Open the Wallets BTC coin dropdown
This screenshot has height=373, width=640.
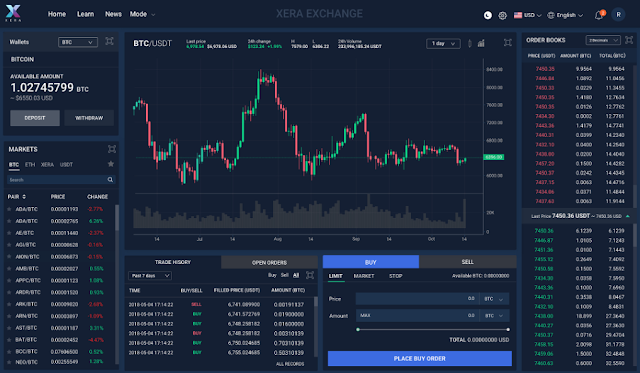[x=78, y=42]
